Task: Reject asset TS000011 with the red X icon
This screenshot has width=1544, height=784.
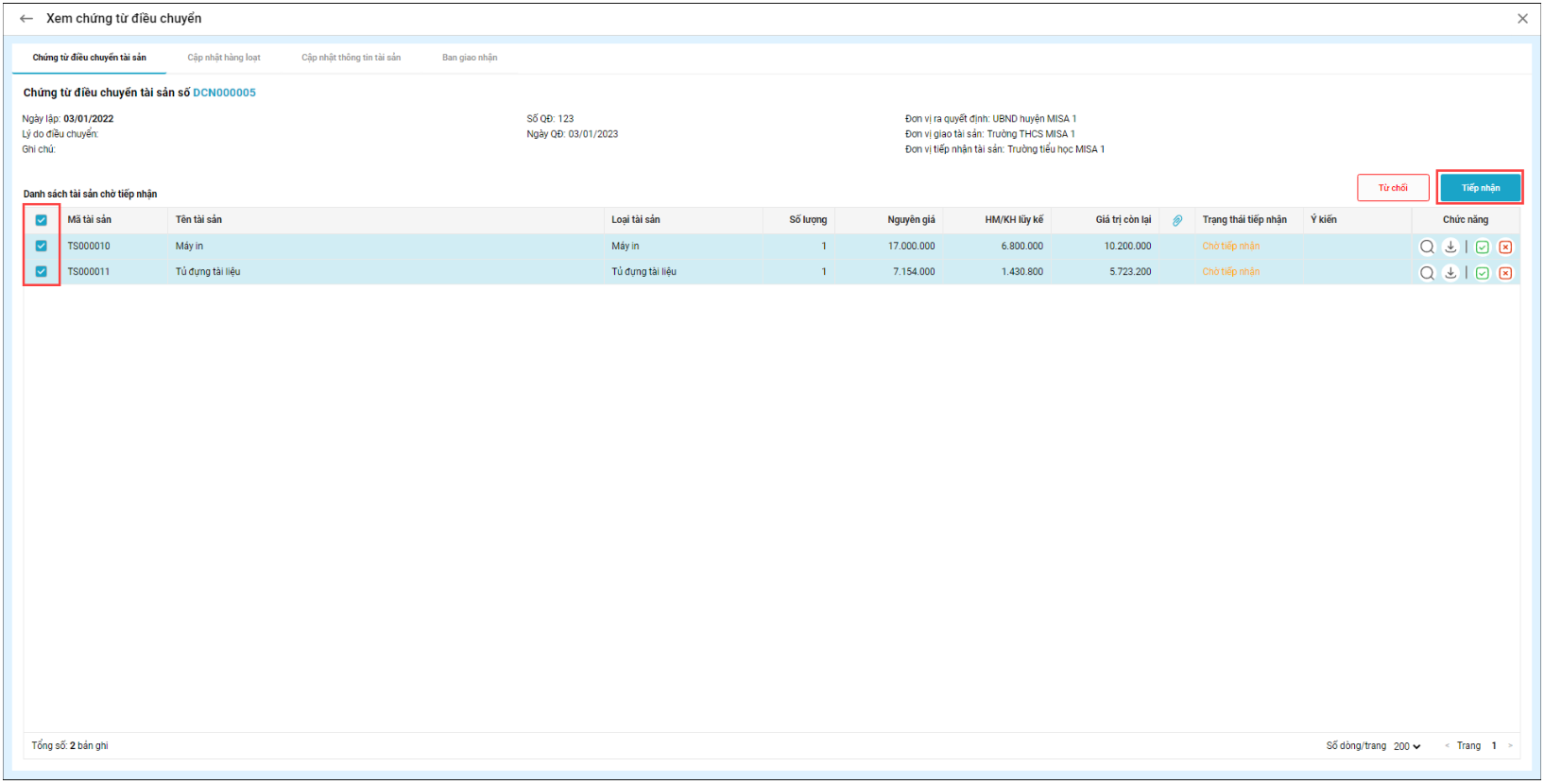Action: (1505, 273)
